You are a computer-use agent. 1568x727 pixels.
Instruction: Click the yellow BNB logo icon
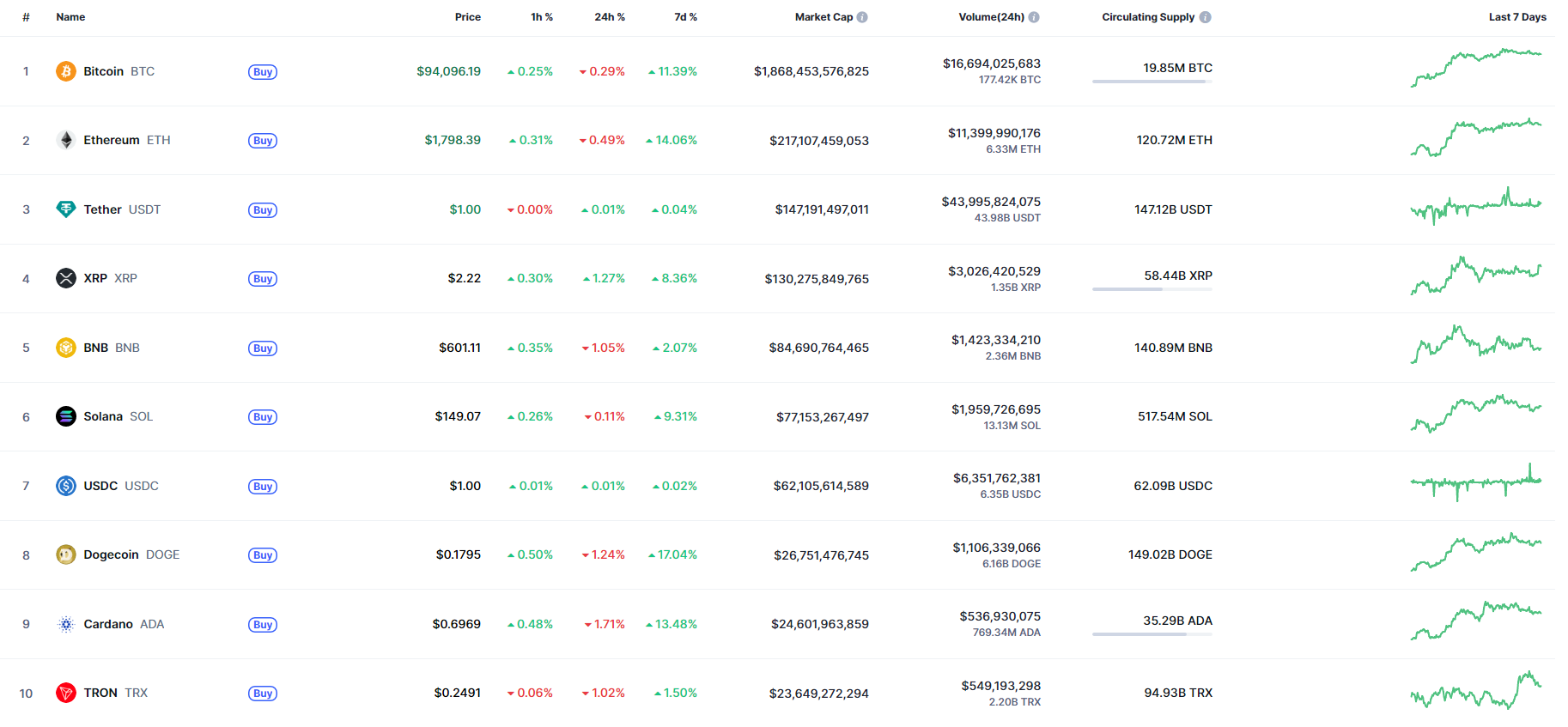pos(66,348)
